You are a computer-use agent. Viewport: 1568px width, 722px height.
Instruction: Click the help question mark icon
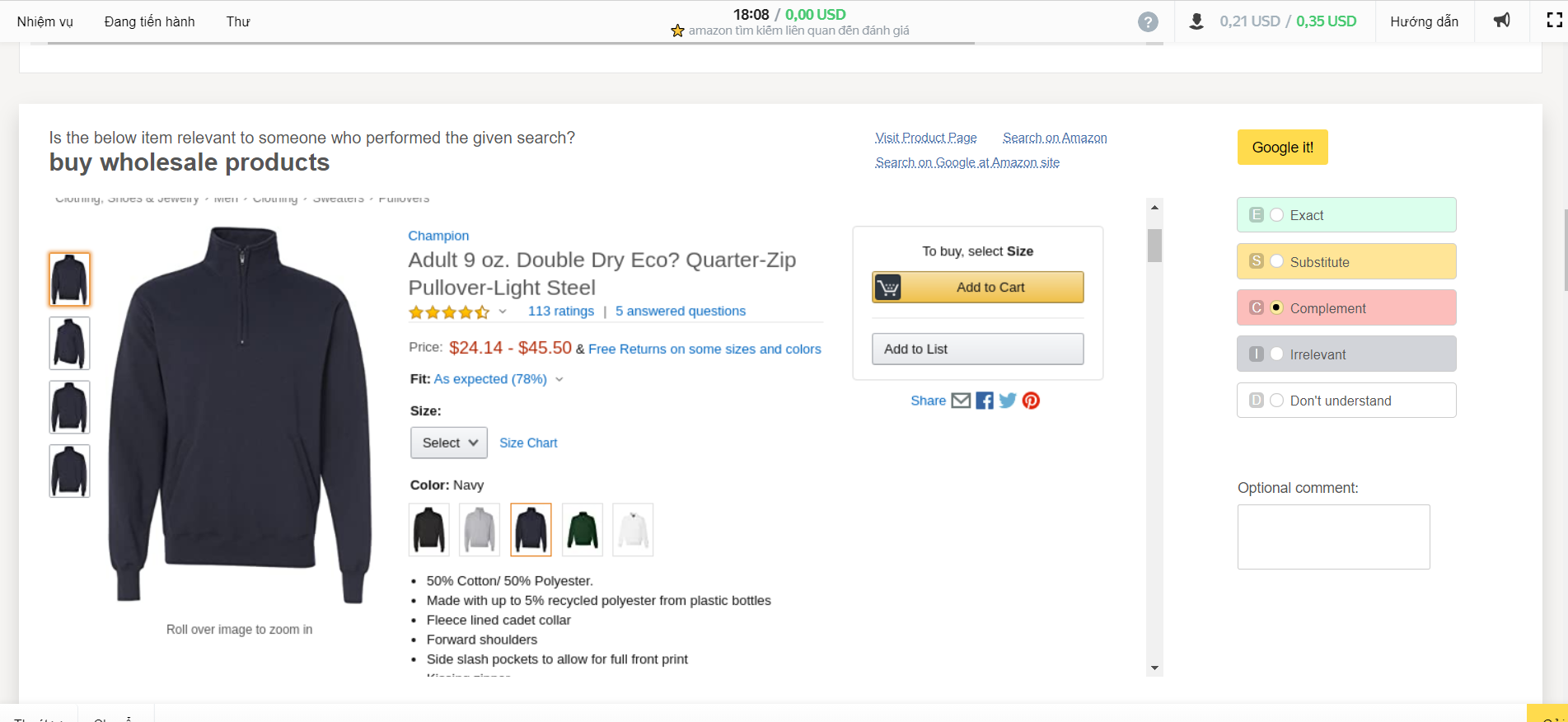pyautogui.click(x=1148, y=22)
